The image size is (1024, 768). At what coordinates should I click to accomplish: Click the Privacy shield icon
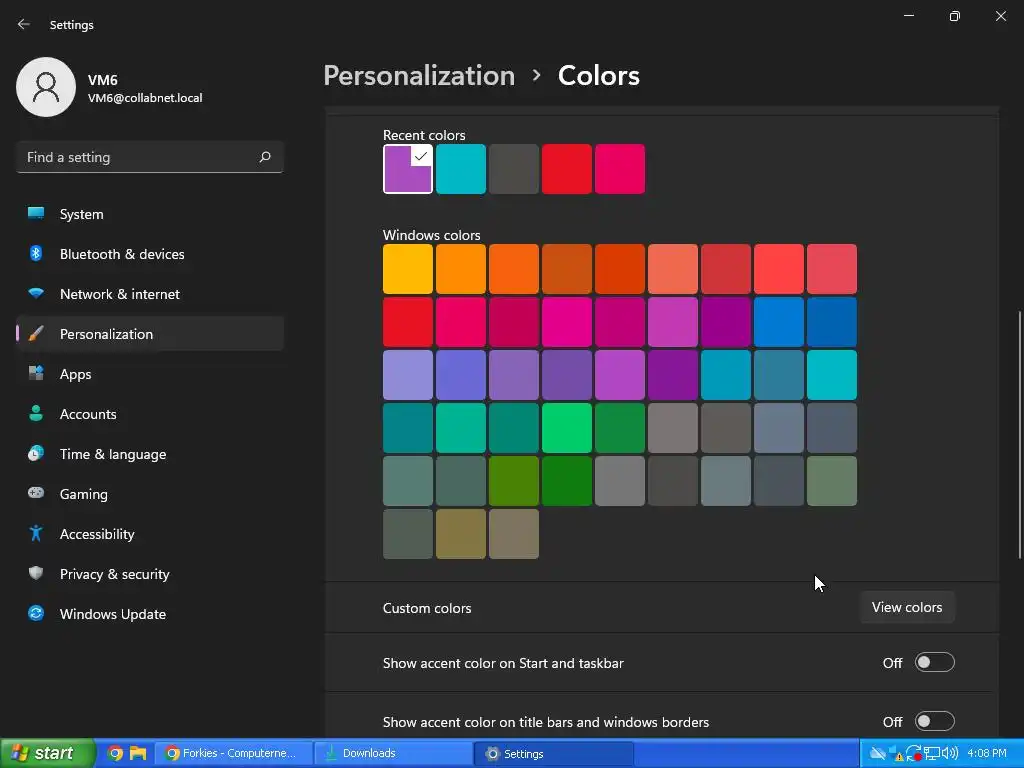pyautogui.click(x=36, y=573)
